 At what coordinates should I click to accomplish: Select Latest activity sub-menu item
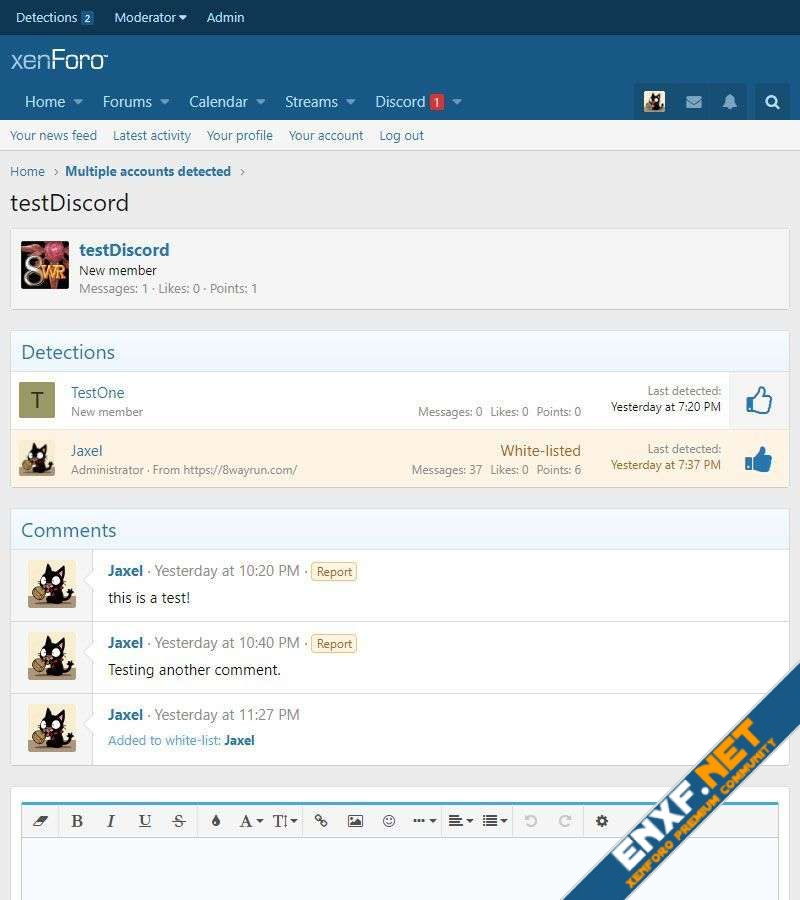151,135
